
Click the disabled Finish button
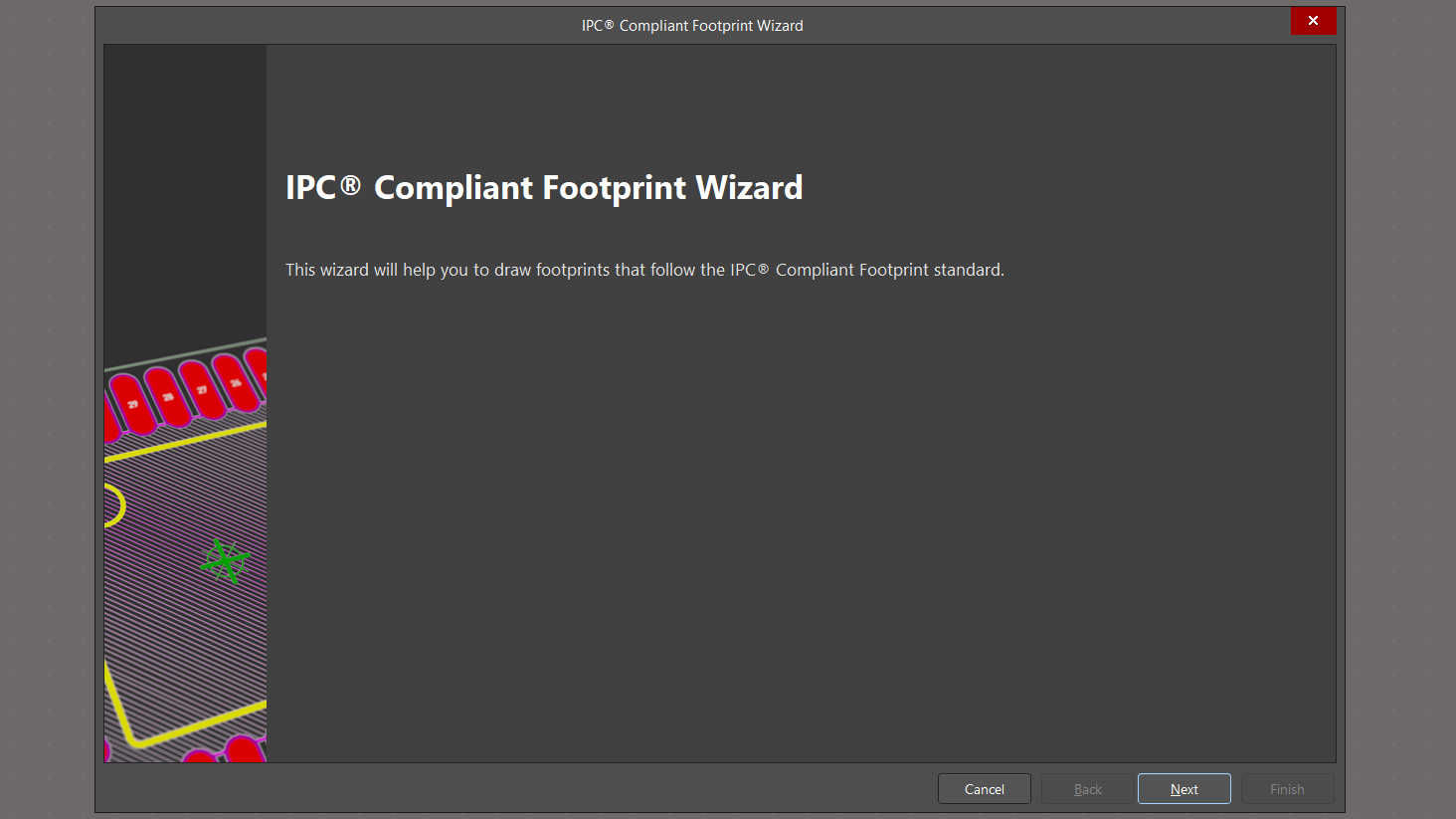coord(1287,788)
